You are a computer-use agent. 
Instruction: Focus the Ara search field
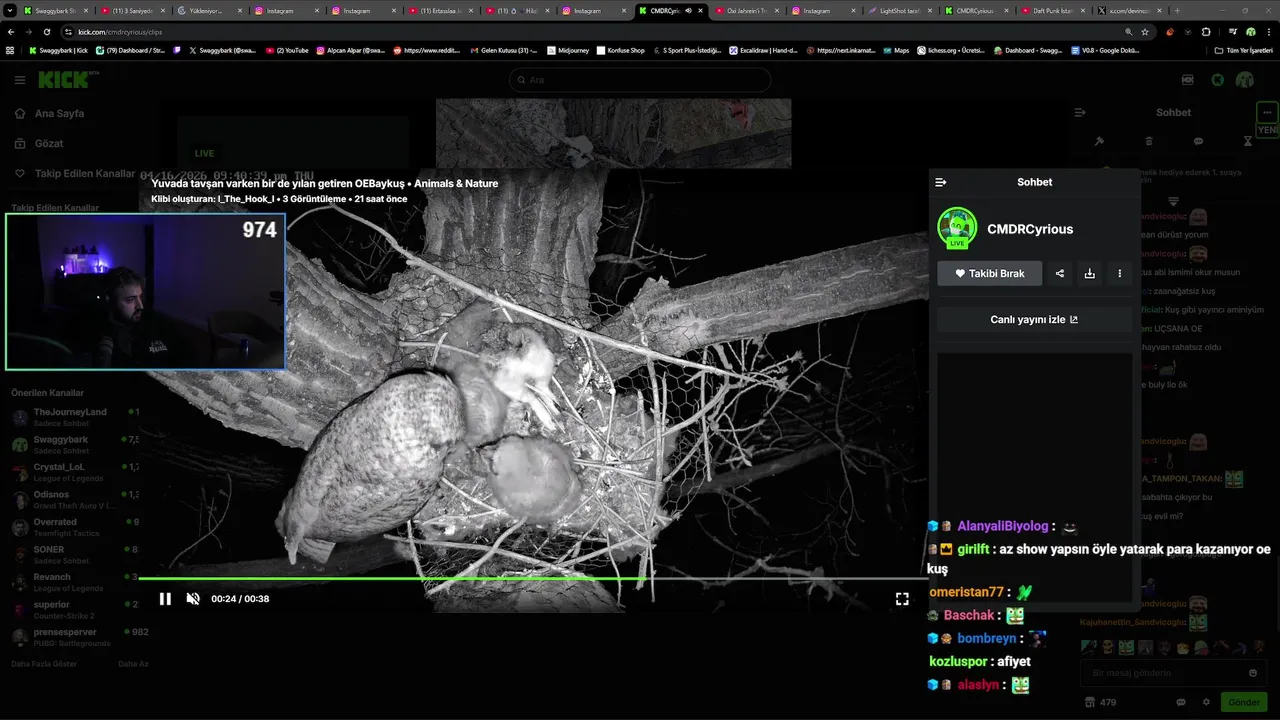639,80
